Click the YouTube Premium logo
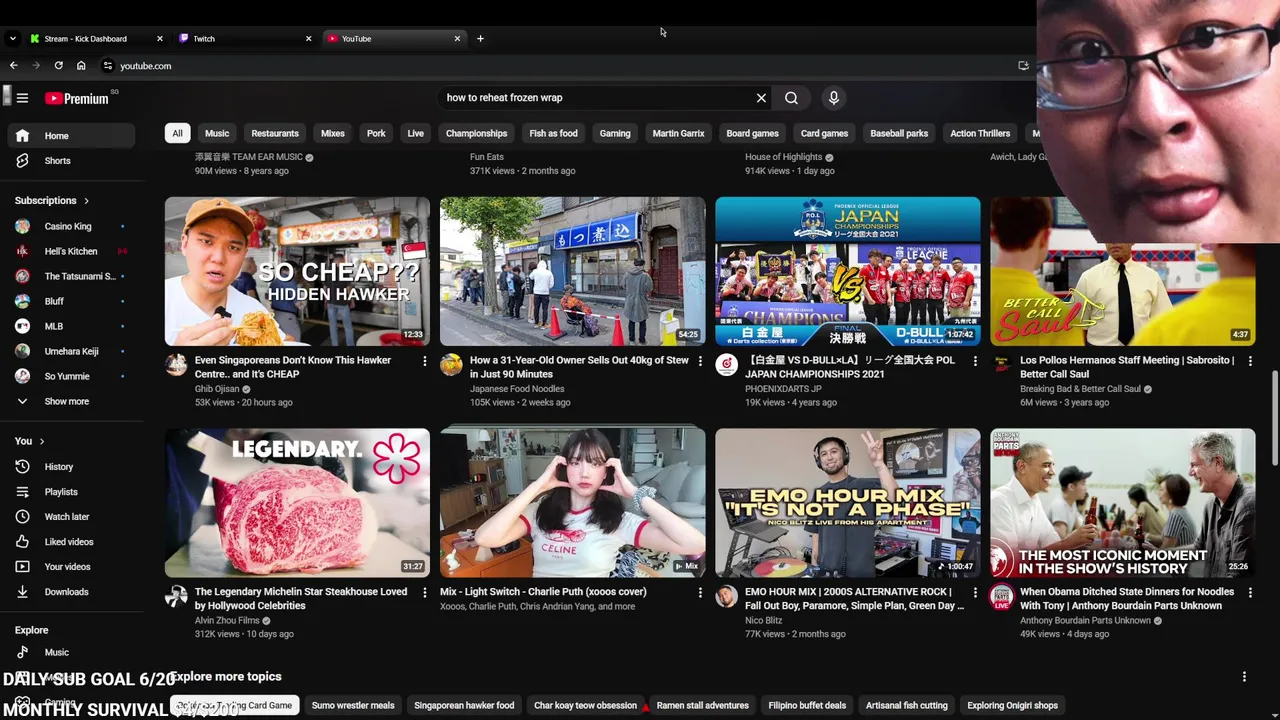 point(77,98)
